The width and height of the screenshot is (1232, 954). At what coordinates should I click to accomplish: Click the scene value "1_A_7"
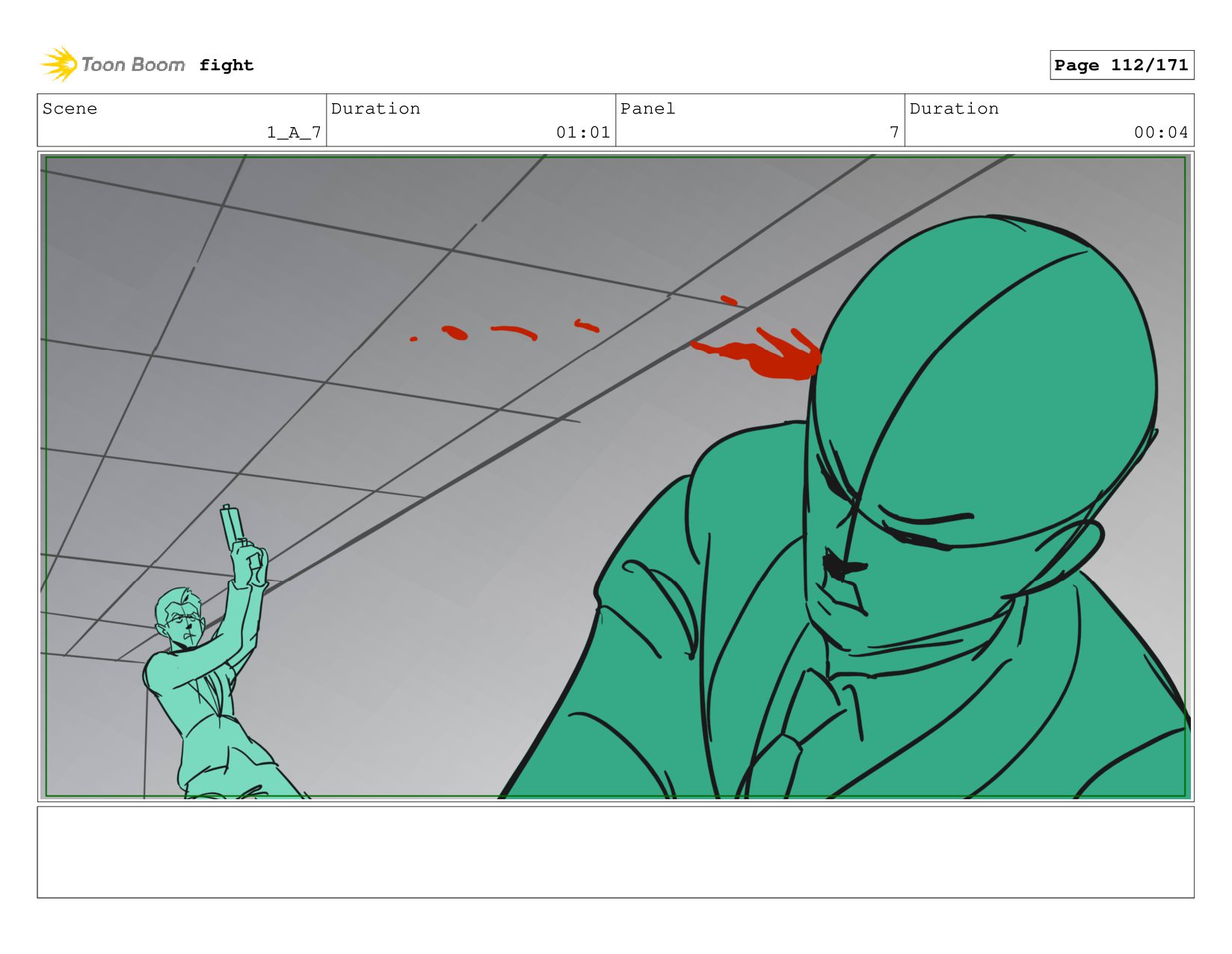point(294,132)
